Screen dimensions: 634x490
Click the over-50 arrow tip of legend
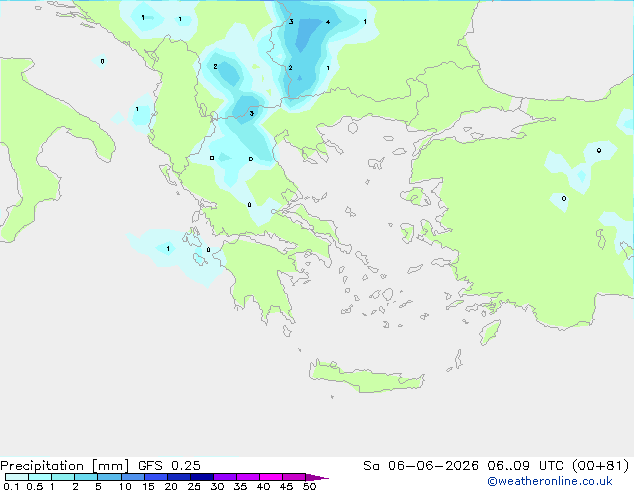tap(317, 477)
